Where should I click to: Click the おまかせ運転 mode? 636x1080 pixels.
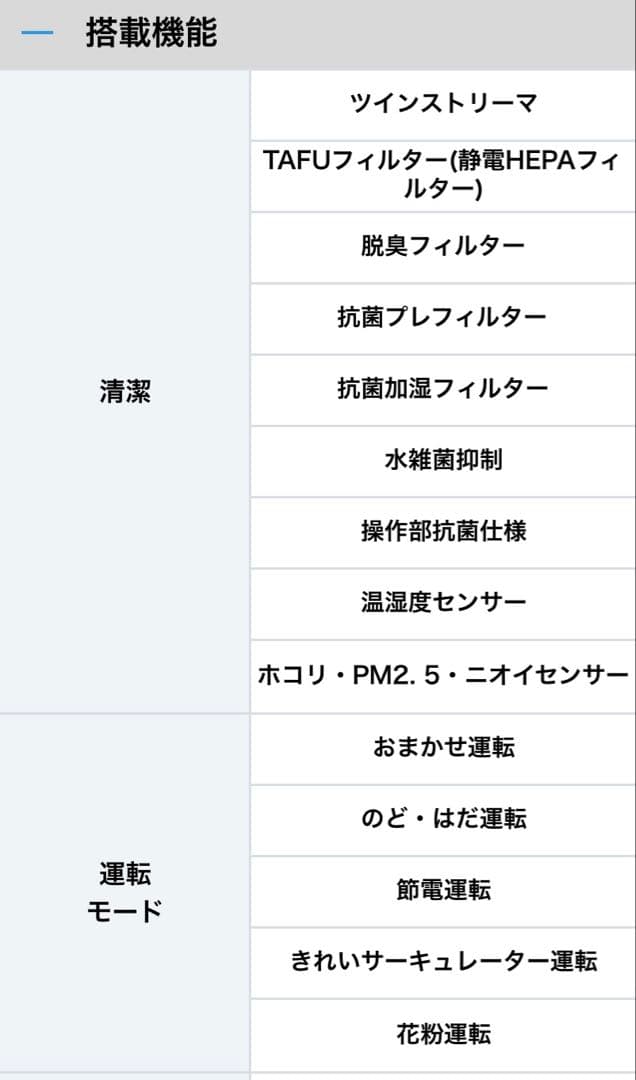(x=443, y=747)
